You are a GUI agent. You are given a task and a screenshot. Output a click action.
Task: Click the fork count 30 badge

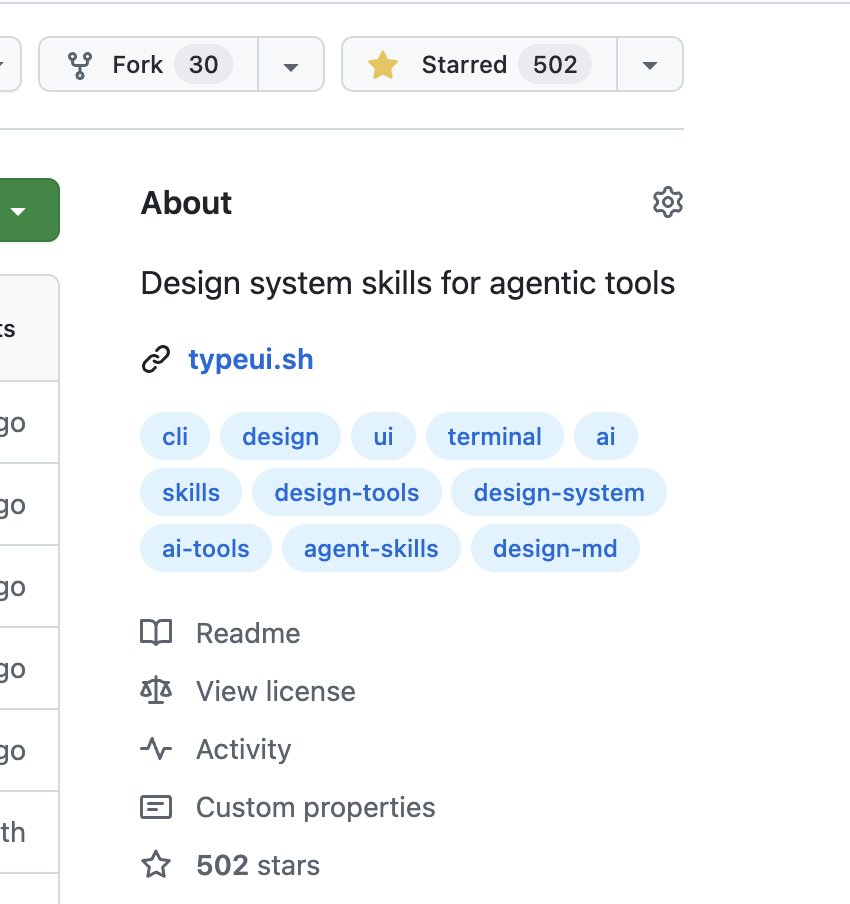[x=204, y=65]
